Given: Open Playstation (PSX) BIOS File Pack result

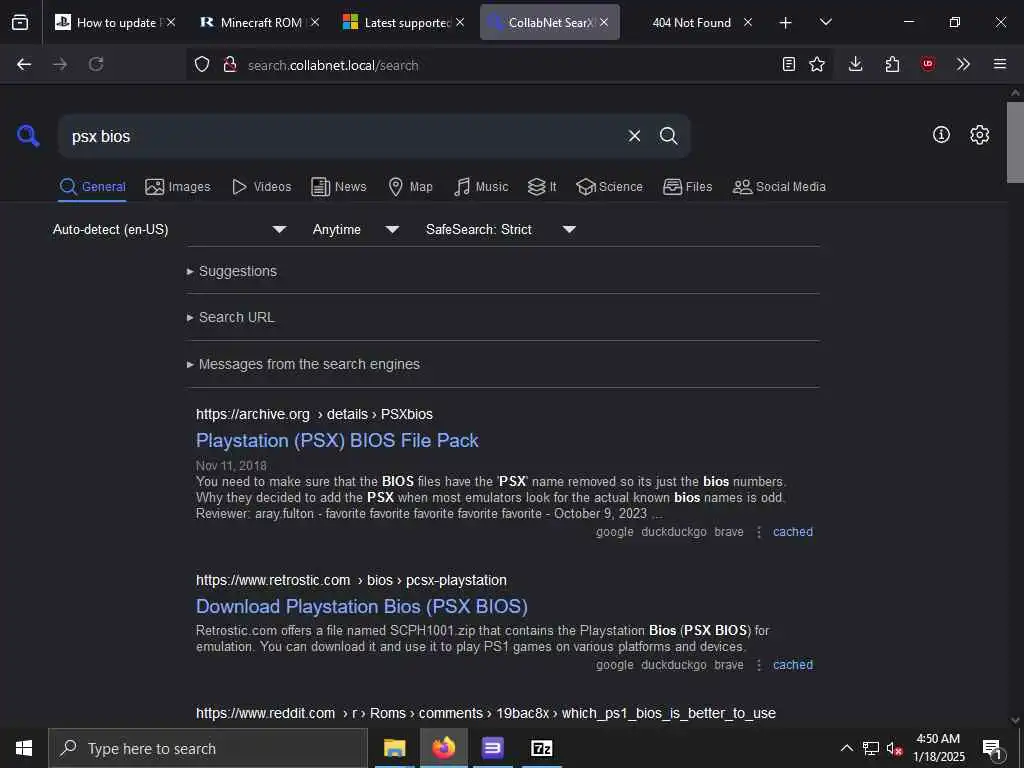Looking at the screenshot, I should pyautogui.click(x=337, y=440).
